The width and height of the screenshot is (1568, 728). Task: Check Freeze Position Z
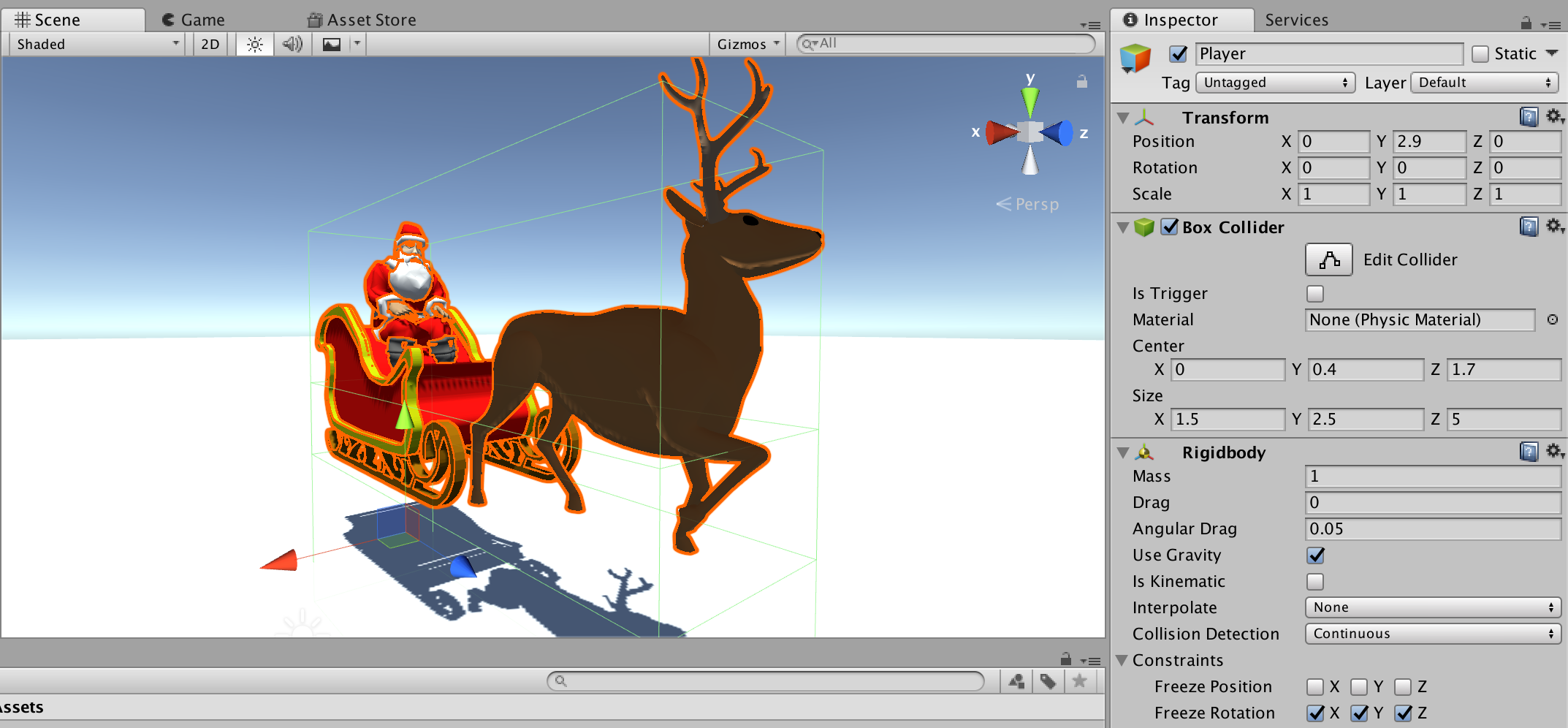[1403, 687]
